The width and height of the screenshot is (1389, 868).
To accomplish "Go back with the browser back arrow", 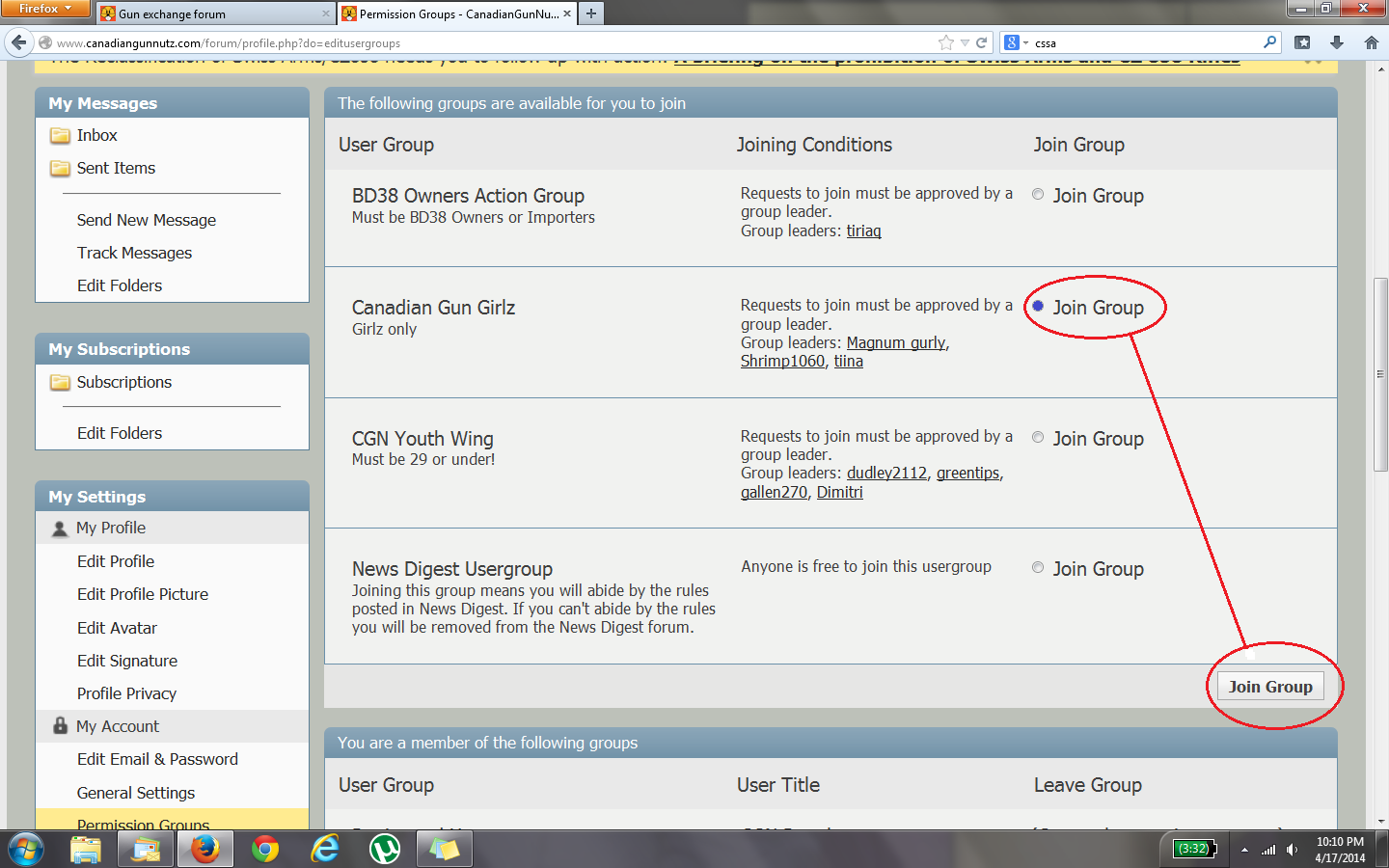I will [x=18, y=42].
